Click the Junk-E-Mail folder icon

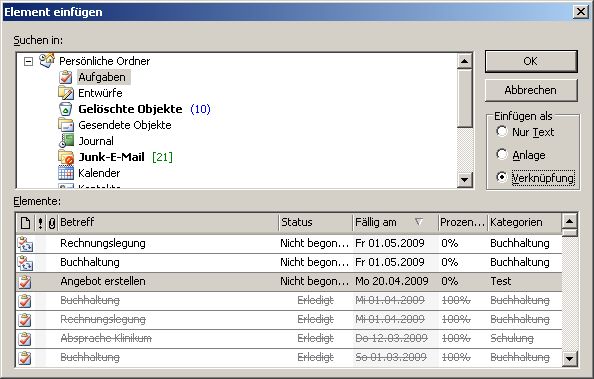(x=66, y=157)
